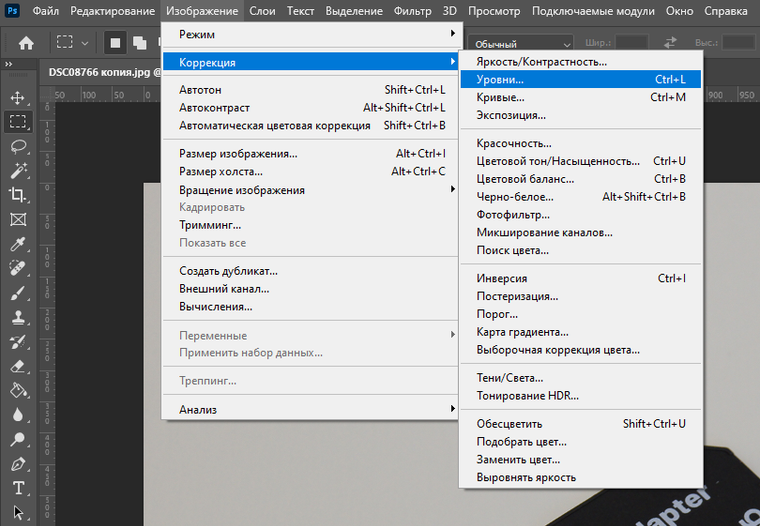This screenshot has height=526, width=760.
Task: Select the Pen tool
Action: (x=18, y=464)
